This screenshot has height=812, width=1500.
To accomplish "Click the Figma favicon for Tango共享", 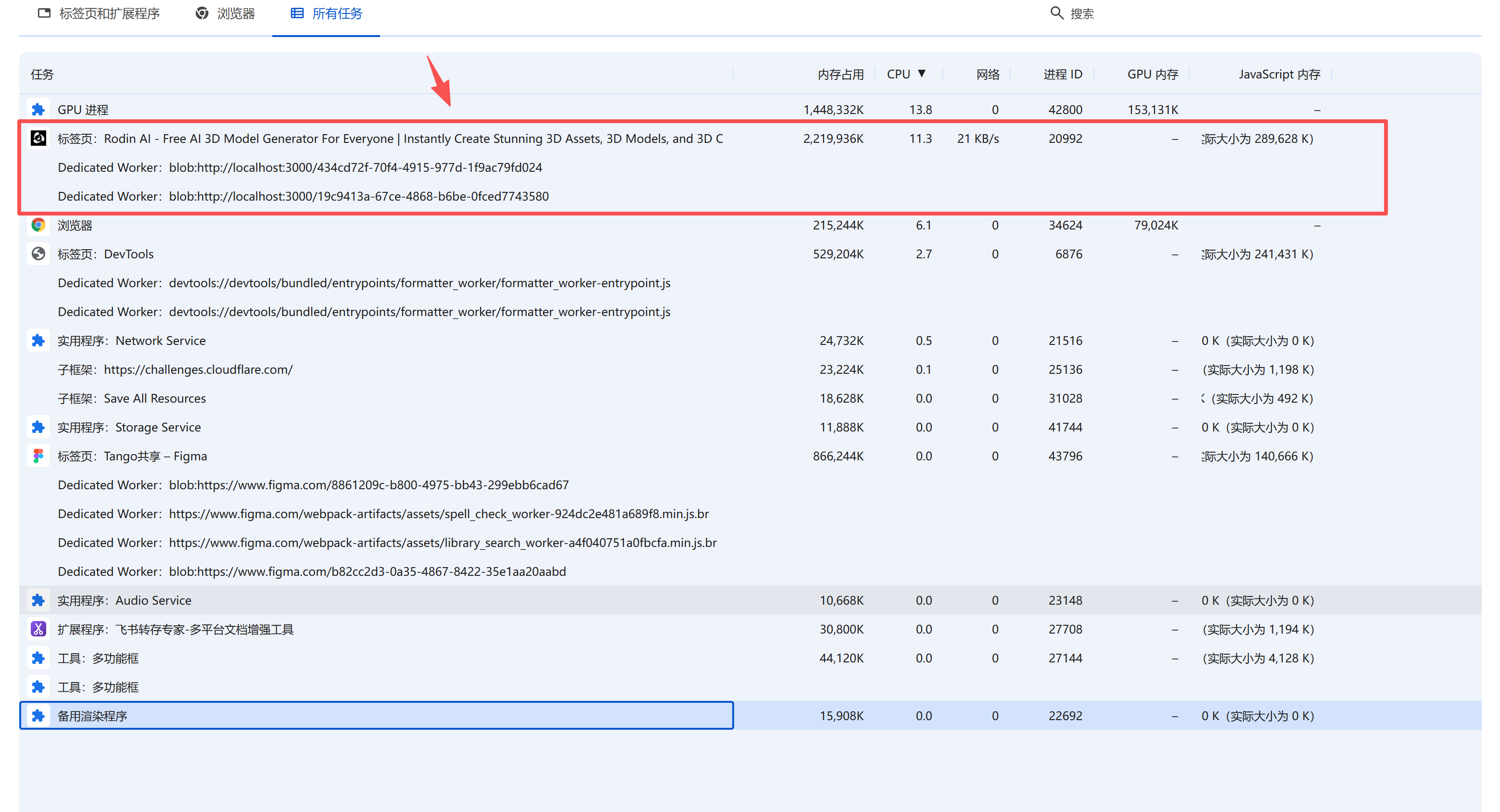I will coord(38,456).
